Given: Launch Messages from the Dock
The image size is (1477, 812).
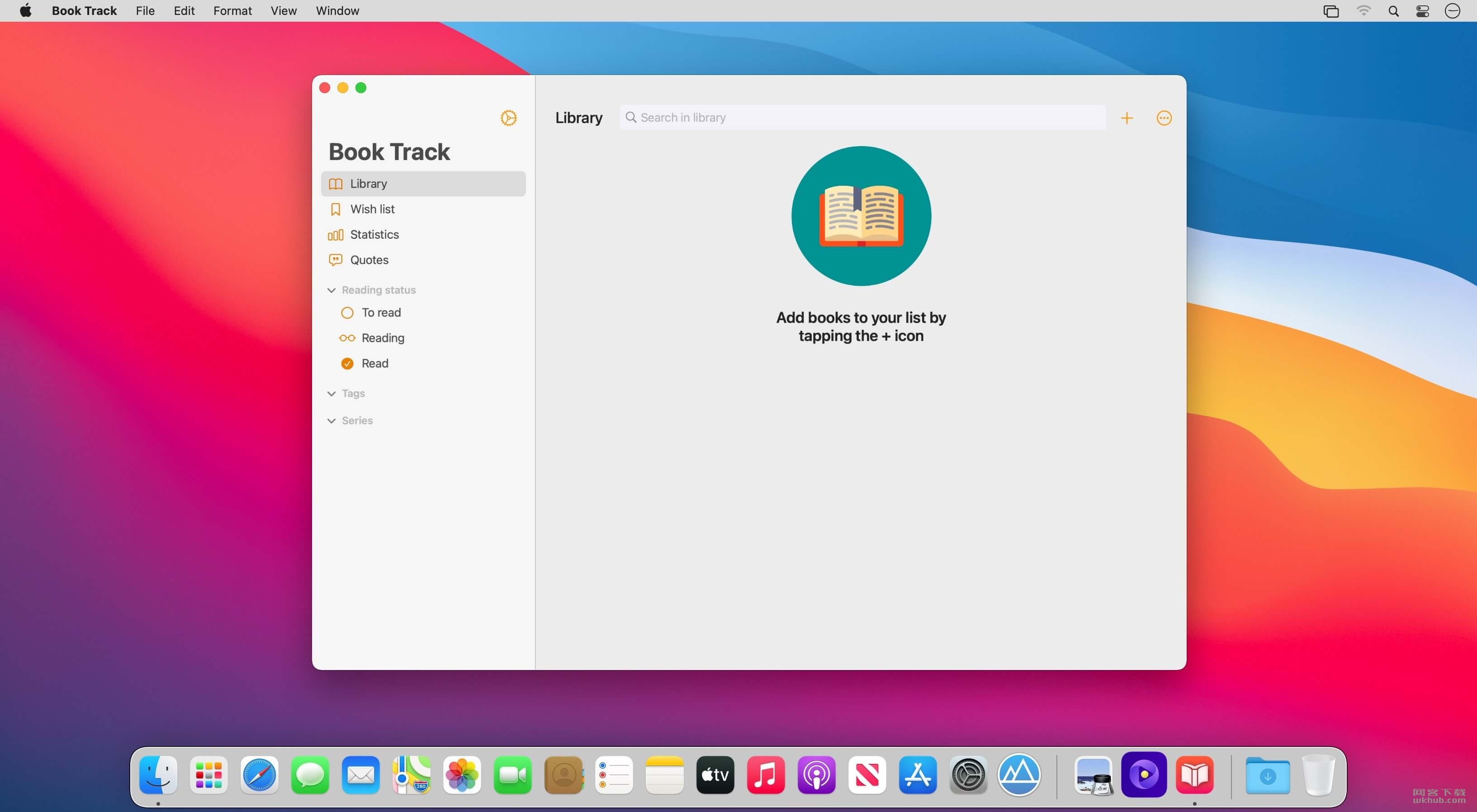Looking at the screenshot, I should [310, 775].
